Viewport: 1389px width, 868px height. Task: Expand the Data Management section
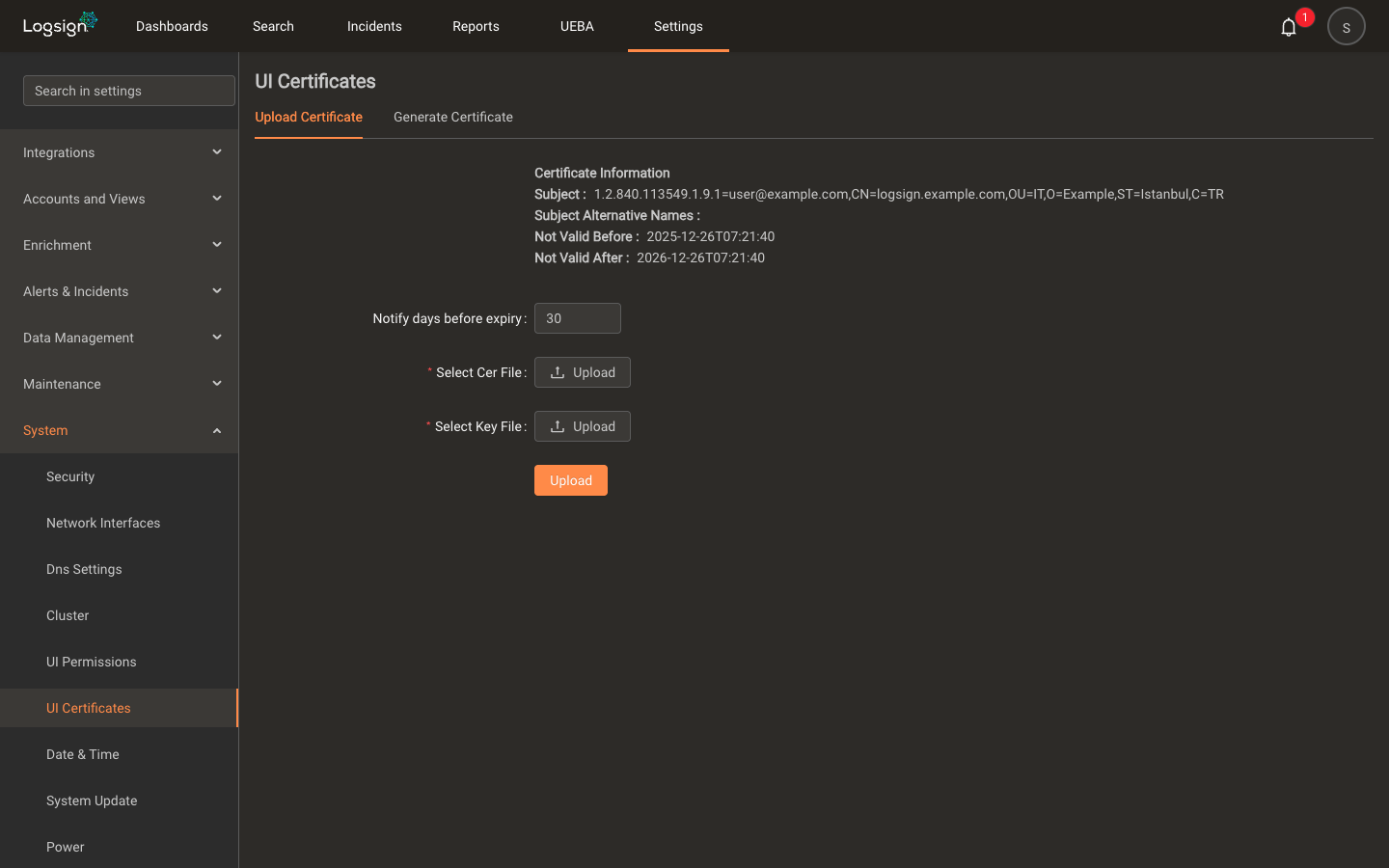120,338
